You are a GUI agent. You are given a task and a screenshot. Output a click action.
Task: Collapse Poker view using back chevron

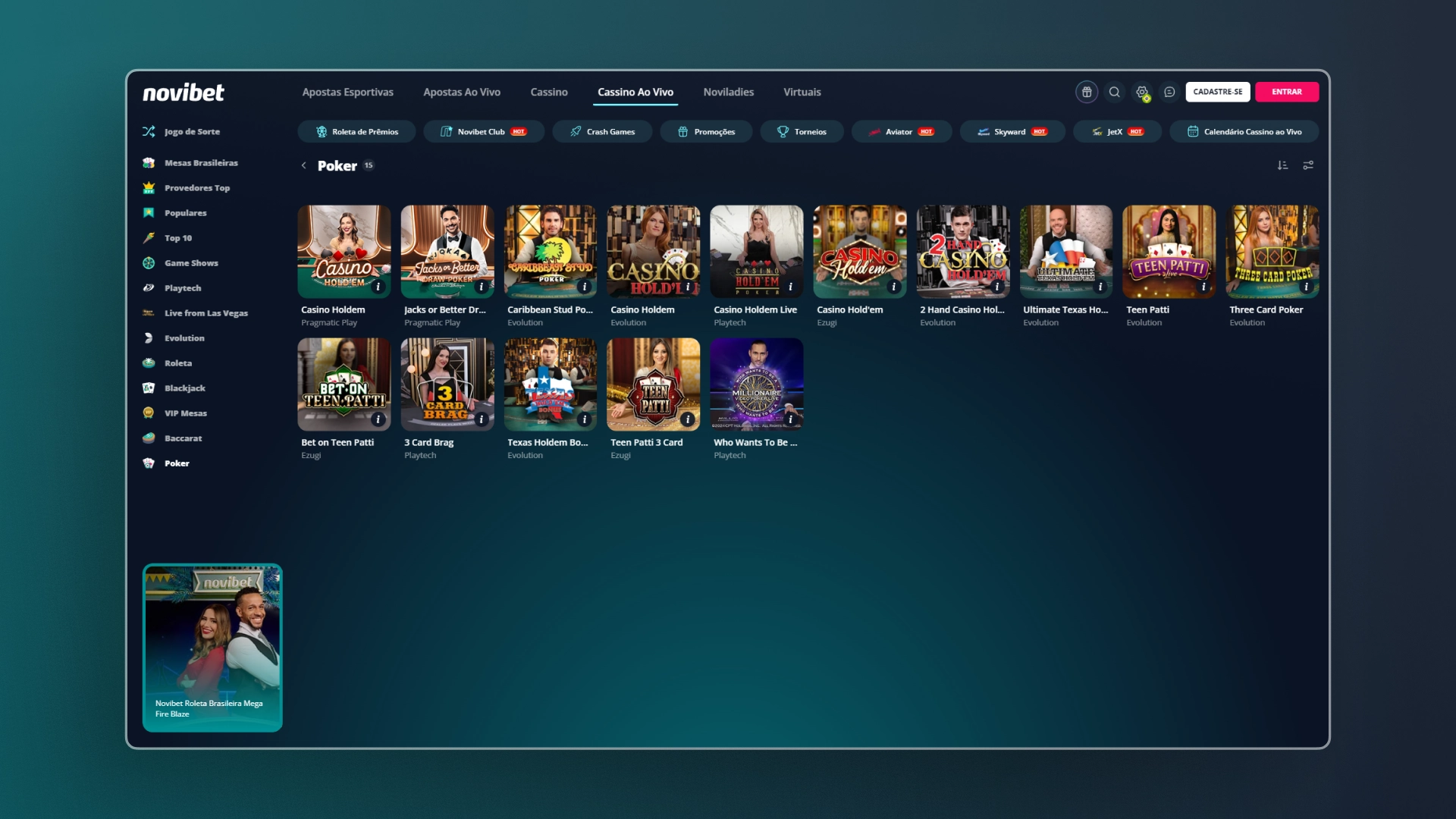[x=303, y=165]
